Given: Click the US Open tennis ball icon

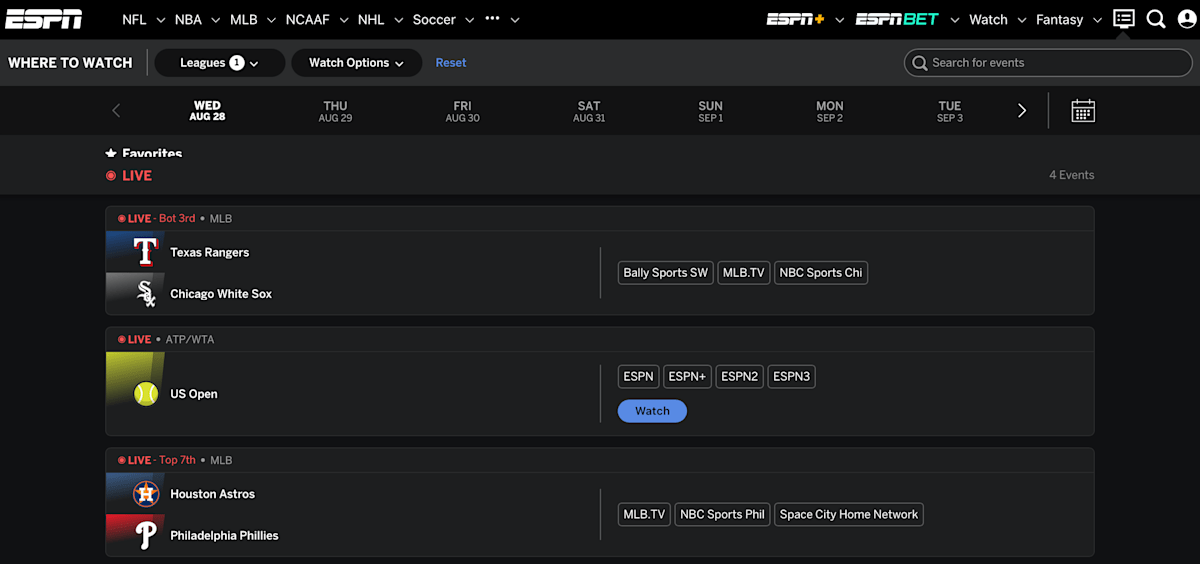Looking at the screenshot, I should pos(146,394).
